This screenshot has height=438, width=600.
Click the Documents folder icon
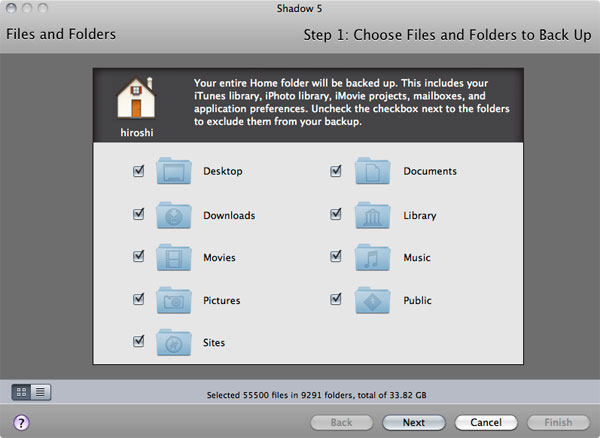[372, 171]
